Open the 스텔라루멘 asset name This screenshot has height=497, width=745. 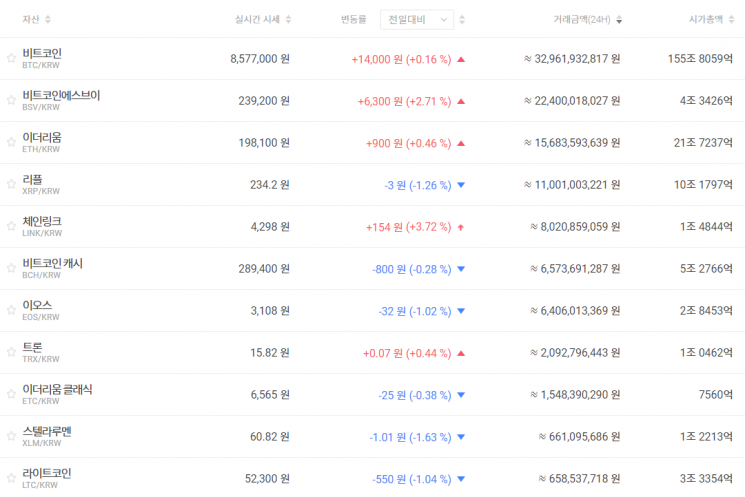(x=47, y=431)
